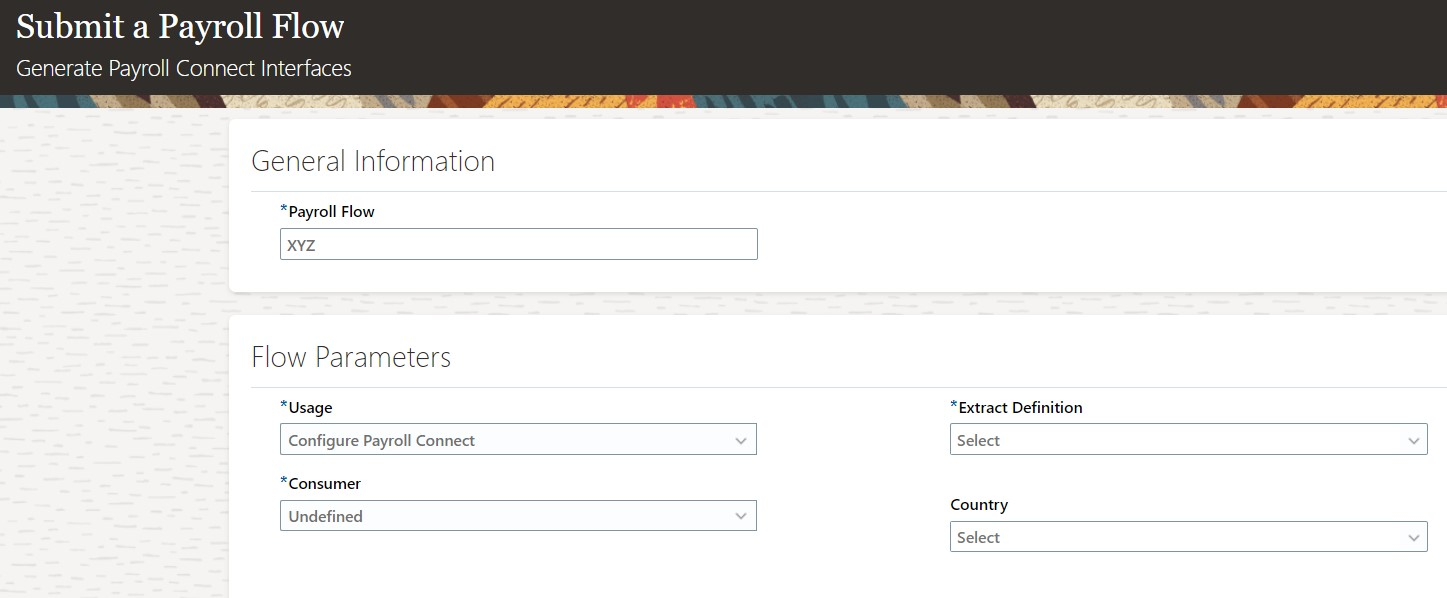1447x598 pixels.
Task: Click the chevron arrow on Usage field
Action: point(741,440)
